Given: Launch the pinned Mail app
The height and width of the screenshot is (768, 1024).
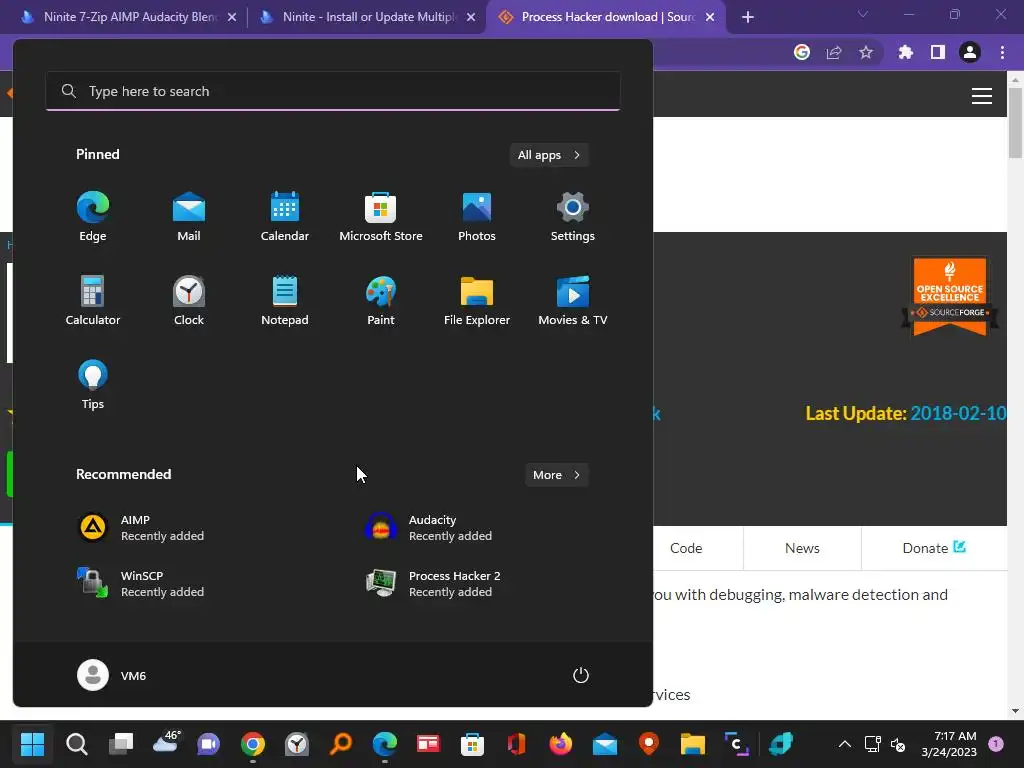Looking at the screenshot, I should [189, 216].
